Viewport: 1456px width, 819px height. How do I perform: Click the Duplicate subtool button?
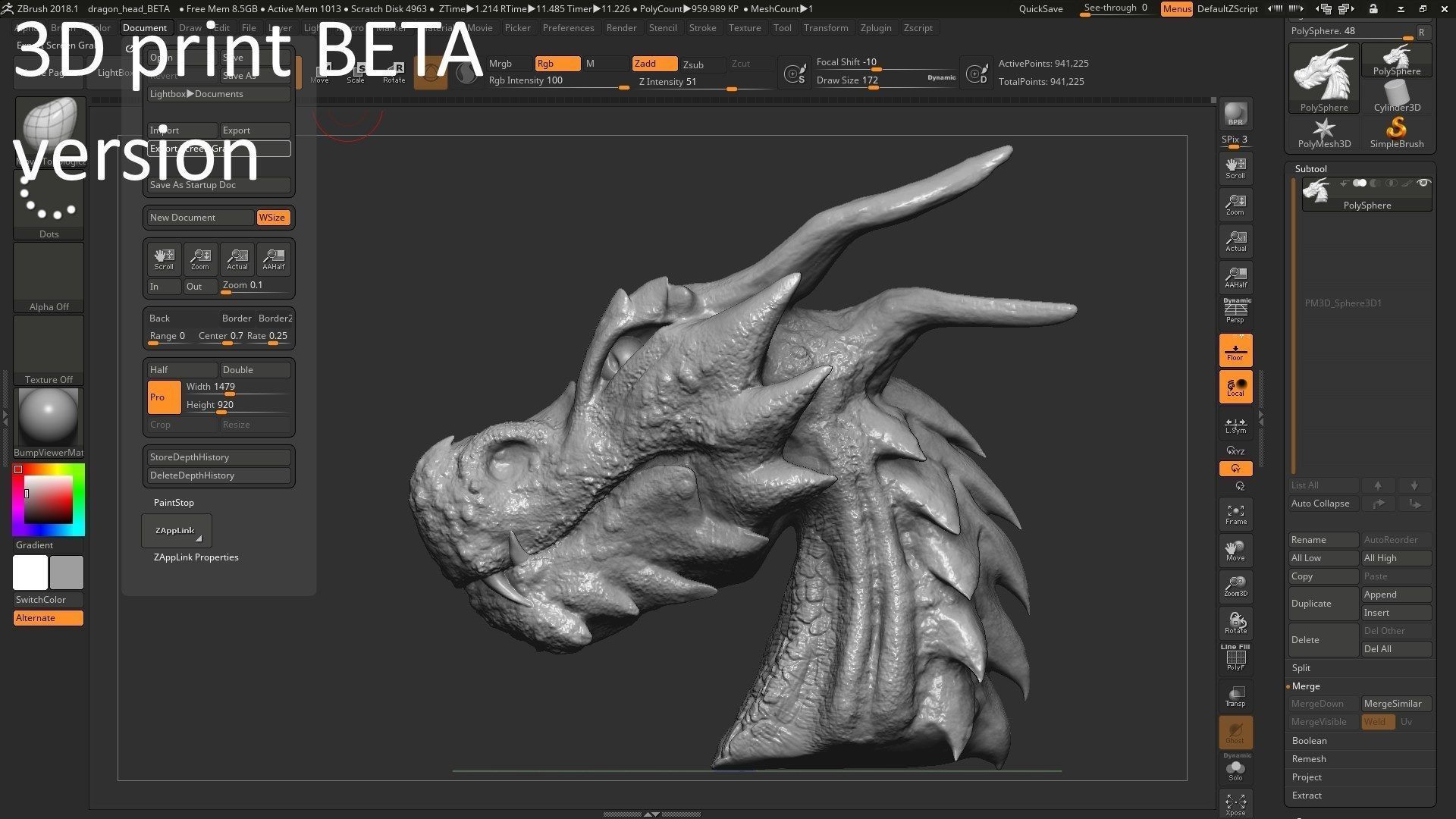coord(1323,604)
